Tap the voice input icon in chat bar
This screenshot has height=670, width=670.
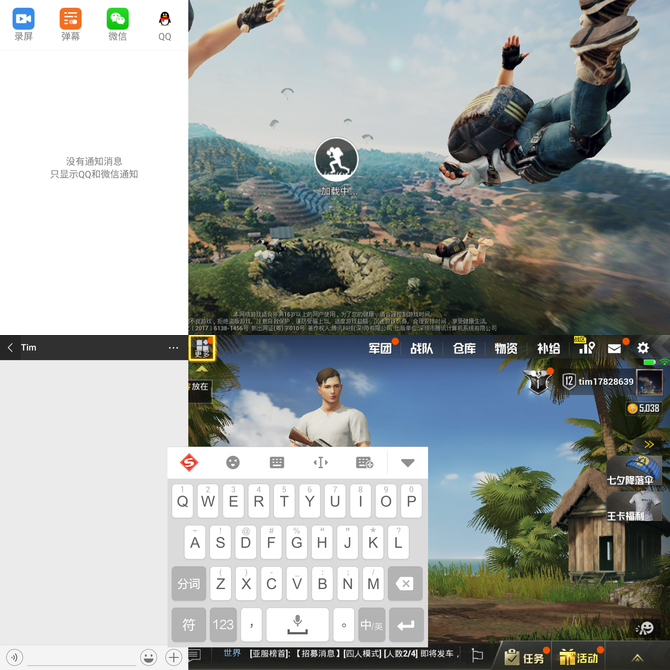point(15,657)
